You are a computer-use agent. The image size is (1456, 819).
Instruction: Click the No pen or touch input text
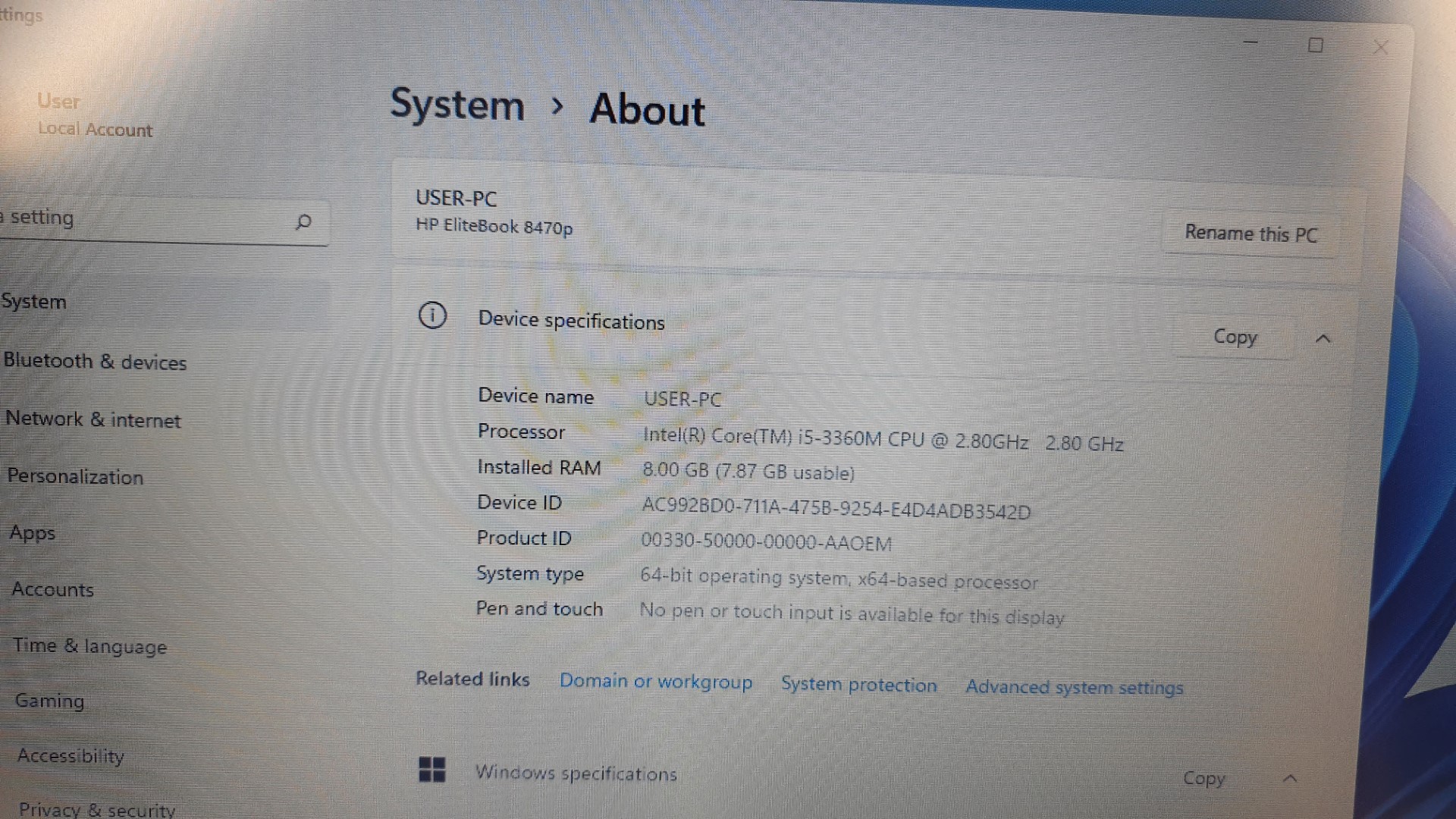pos(852,613)
